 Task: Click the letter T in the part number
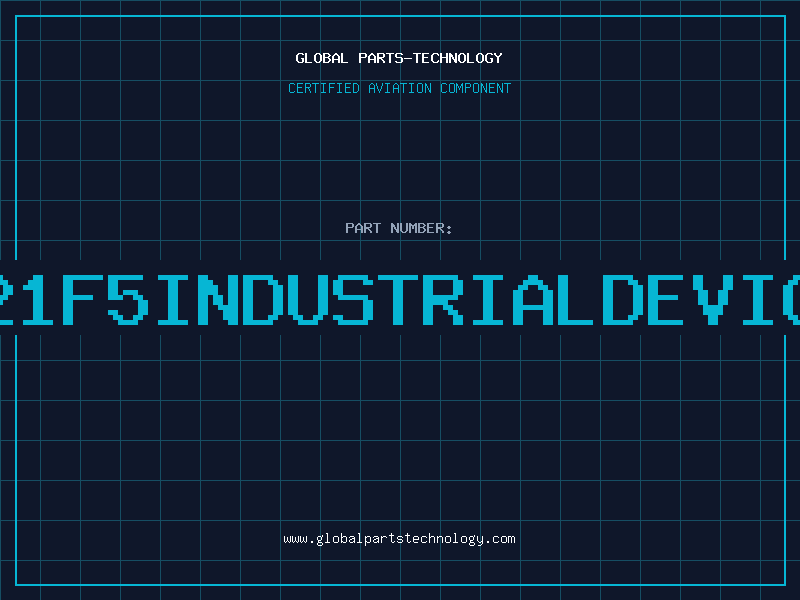click(x=394, y=299)
